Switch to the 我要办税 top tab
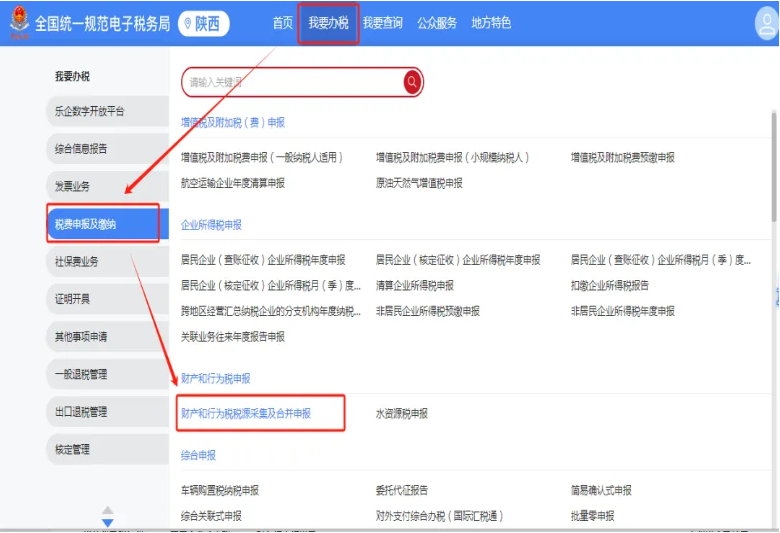Viewport: 780px width, 533px height. click(x=328, y=23)
